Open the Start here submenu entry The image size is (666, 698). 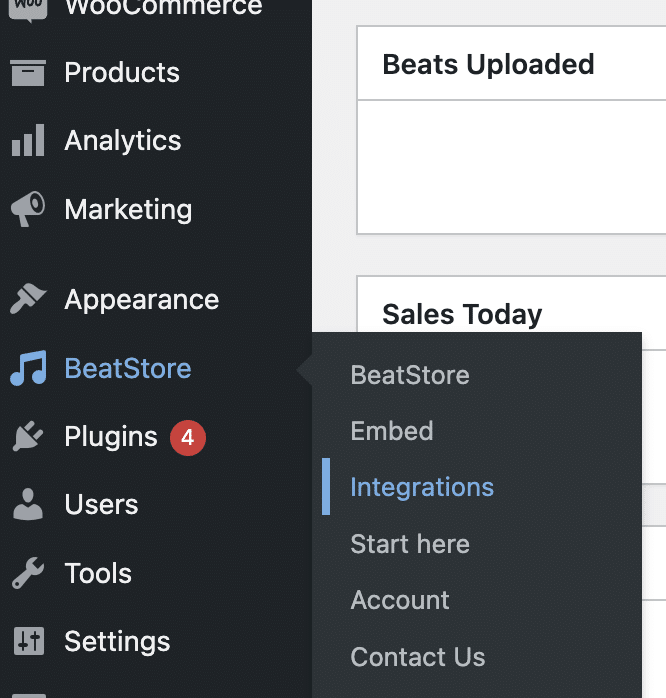click(410, 544)
